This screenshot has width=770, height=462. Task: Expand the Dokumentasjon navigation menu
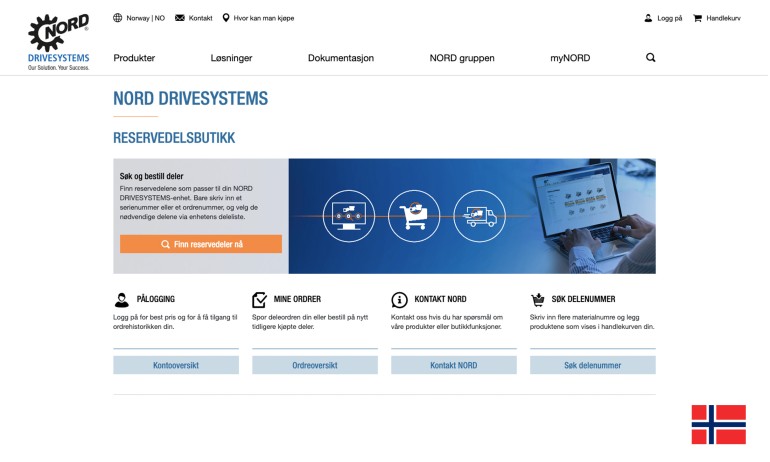click(x=340, y=58)
